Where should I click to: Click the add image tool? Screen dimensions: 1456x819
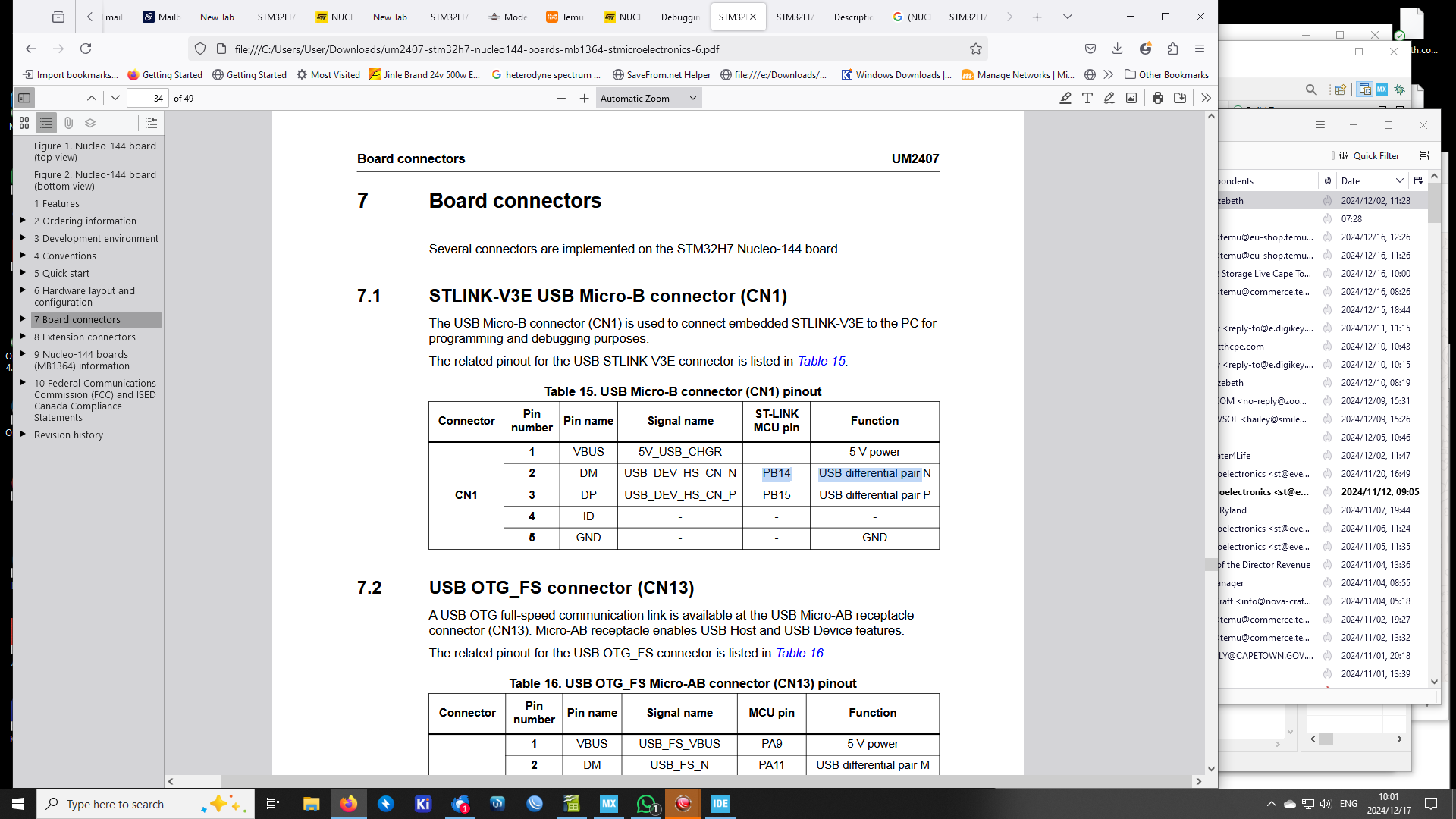click(x=1131, y=98)
